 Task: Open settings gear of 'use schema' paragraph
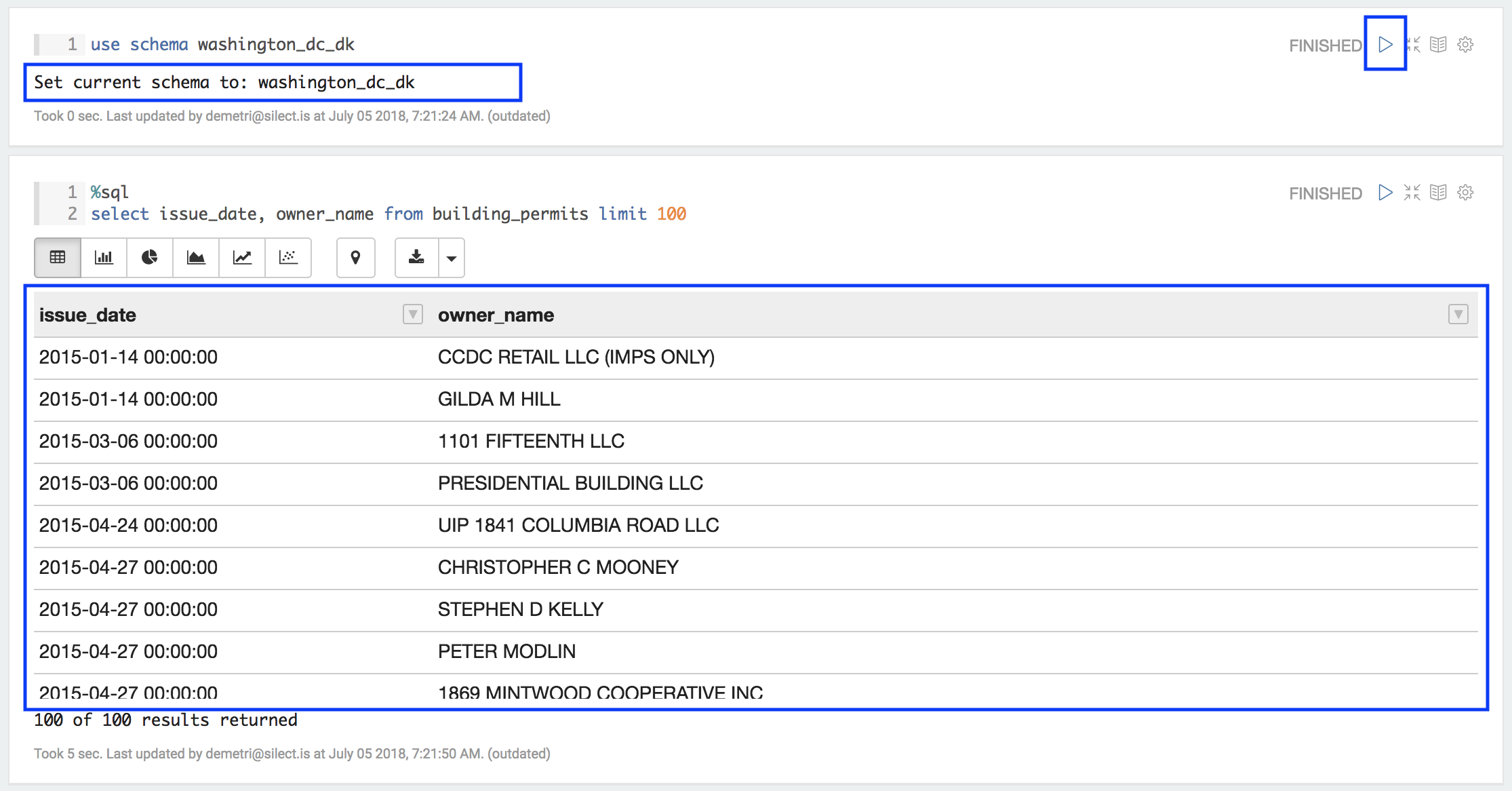click(x=1465, y=45)
